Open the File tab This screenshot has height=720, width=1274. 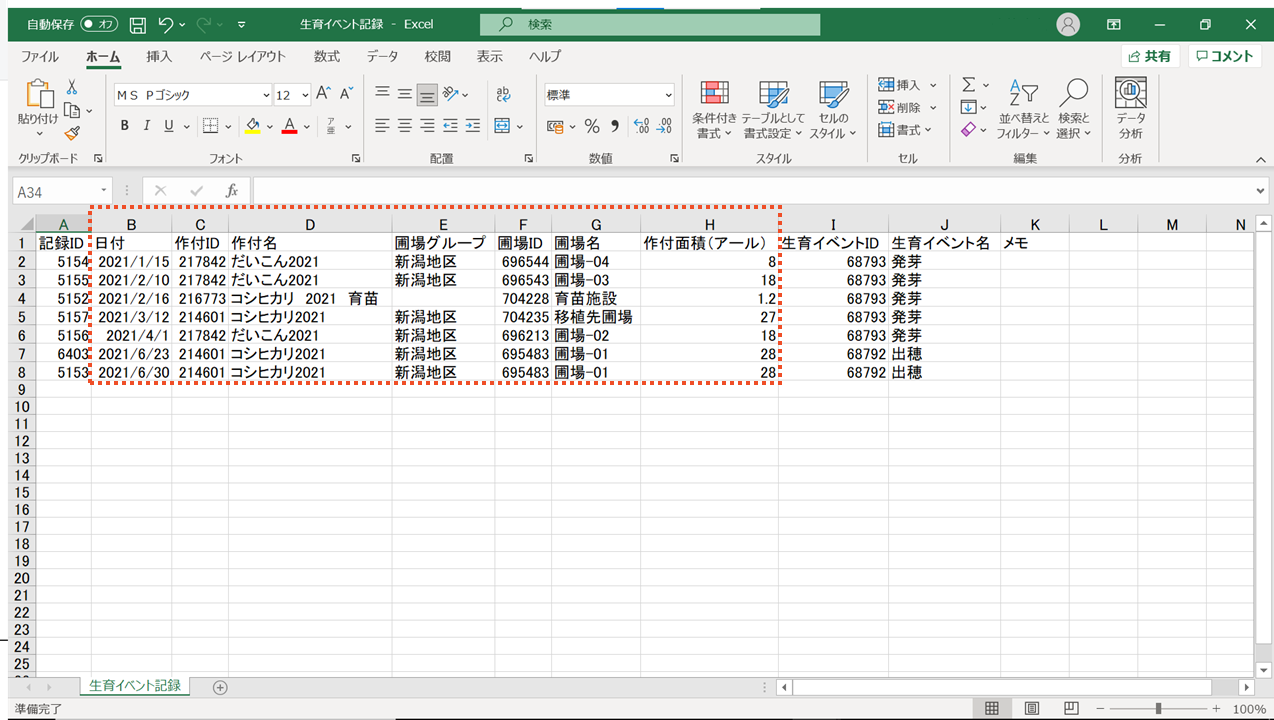[40, 56]
